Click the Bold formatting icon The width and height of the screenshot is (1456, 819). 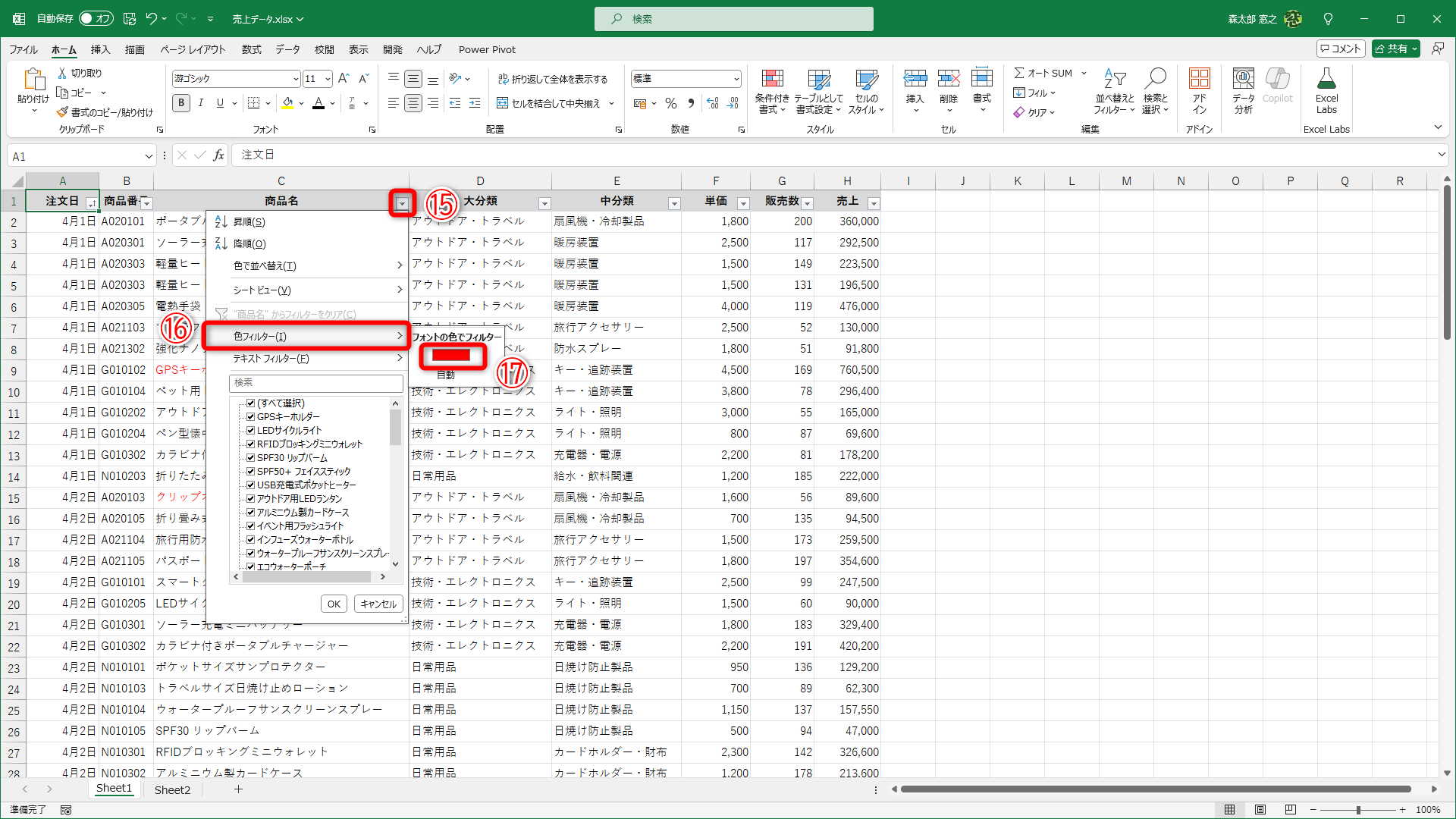pos(180,103)
